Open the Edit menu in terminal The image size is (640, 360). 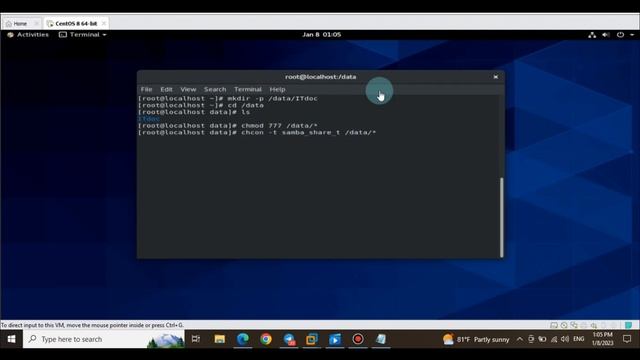tap(166, 89)
